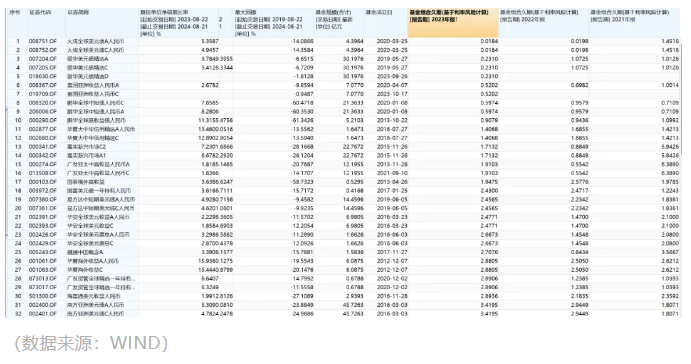691x364 pixels.
Task: Click 2023 duration cell 2.7076
Action: tap(489, 252)
